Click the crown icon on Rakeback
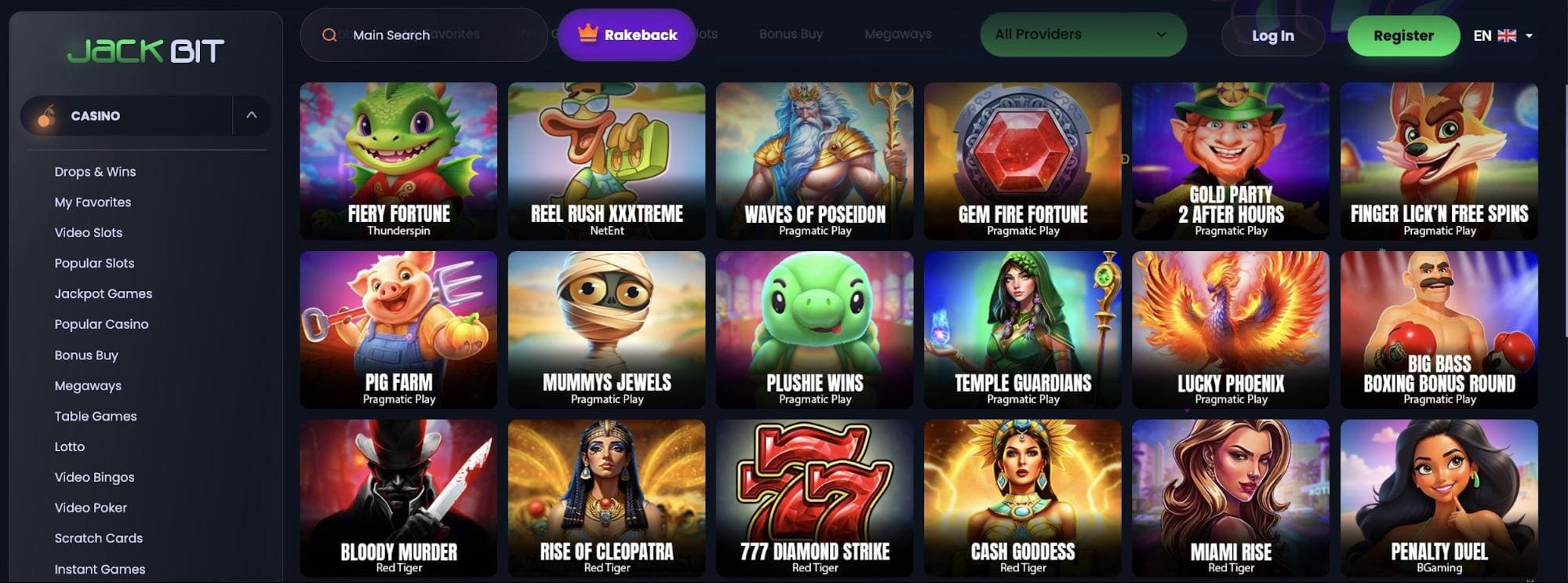 point(588,33)
